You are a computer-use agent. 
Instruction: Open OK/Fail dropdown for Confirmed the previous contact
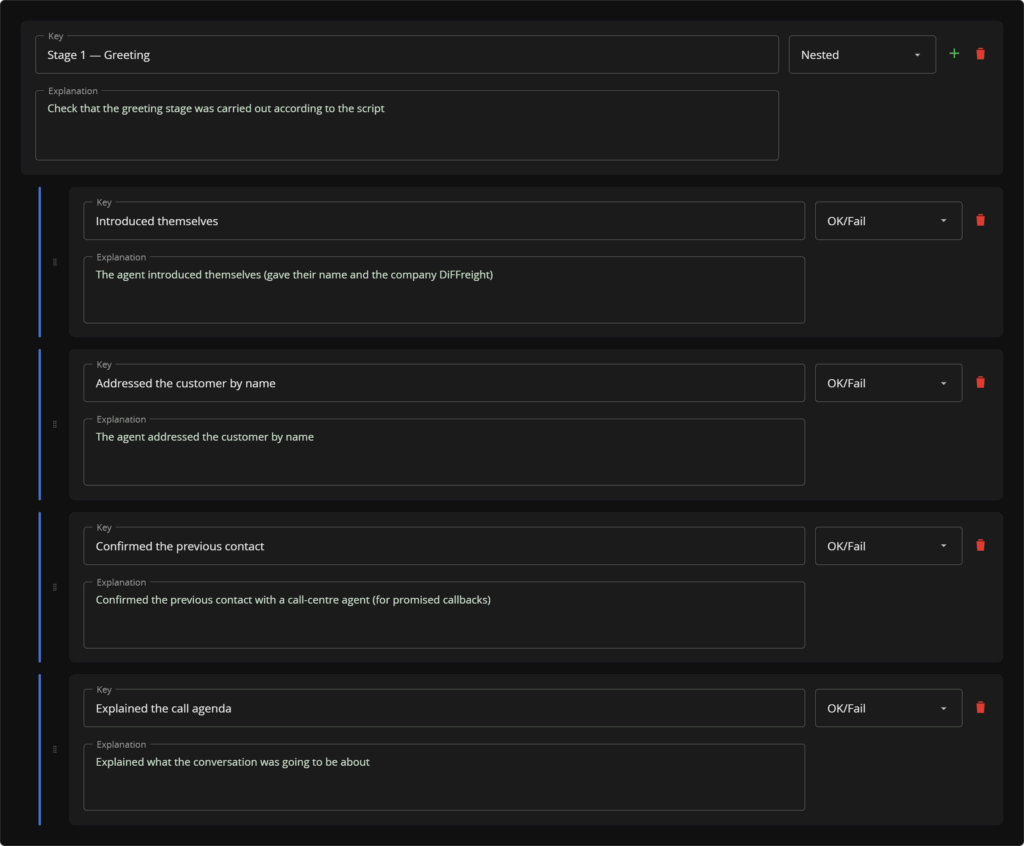click(x=888, y=545)
